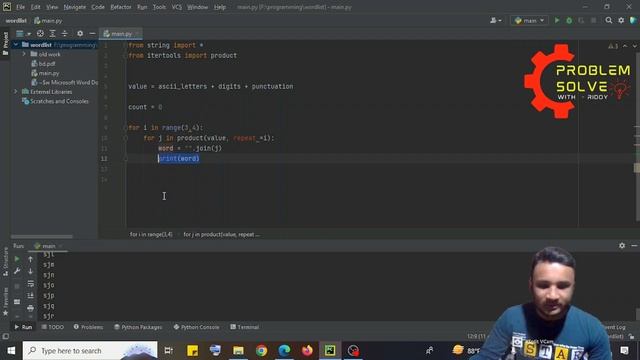Open PyCharm from taskbar
The image size is (640, 360).
point(330,350)
